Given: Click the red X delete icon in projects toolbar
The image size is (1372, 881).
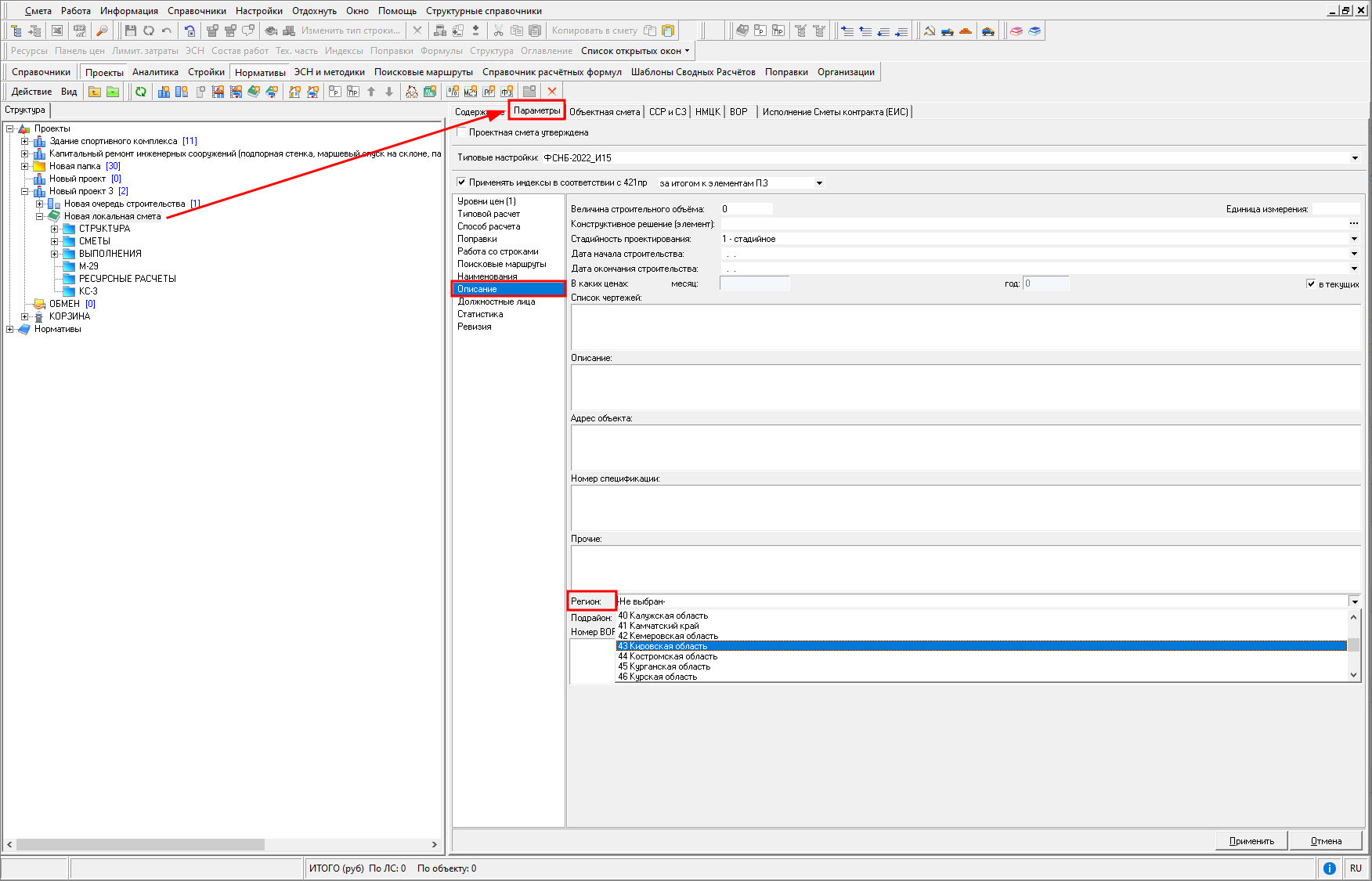Looking at the screenshot, I should coord(552,92).
